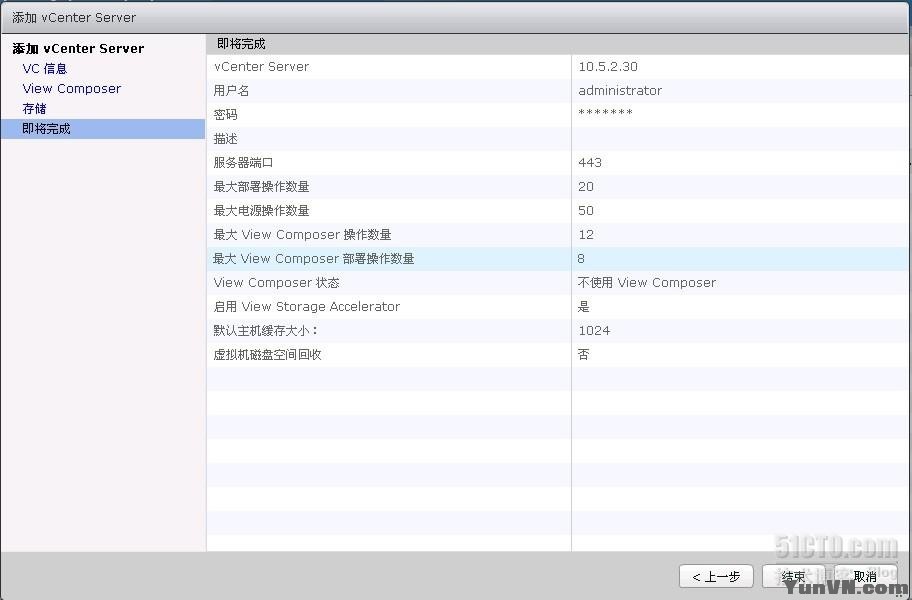The image size is (912, 600).
Task: Open the VC 信息 wizard step
Action: (45, 69)
